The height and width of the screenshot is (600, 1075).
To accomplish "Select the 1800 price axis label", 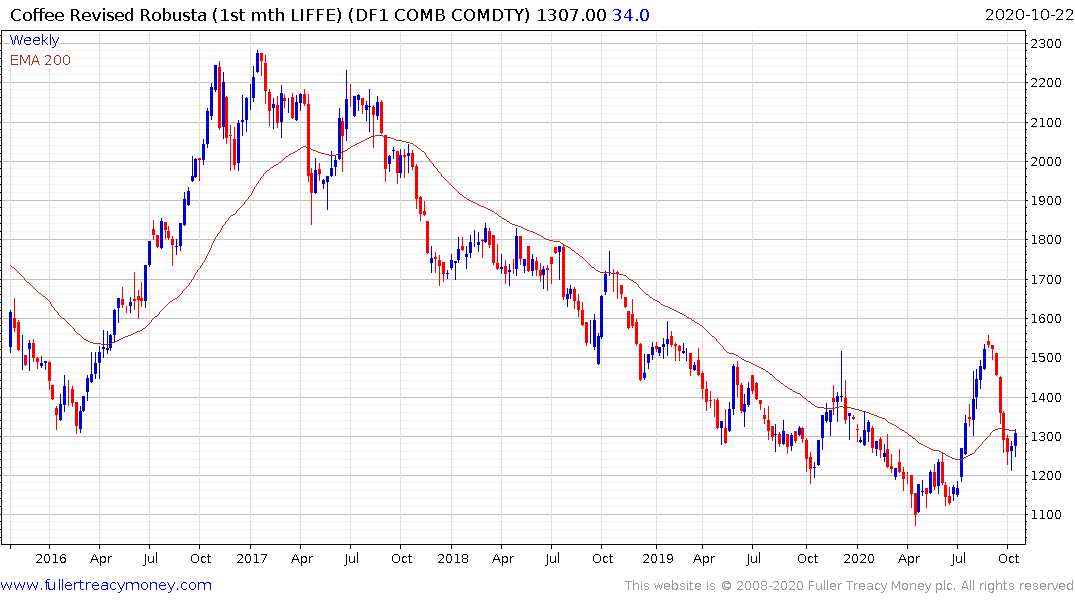I will [1046, 240].
